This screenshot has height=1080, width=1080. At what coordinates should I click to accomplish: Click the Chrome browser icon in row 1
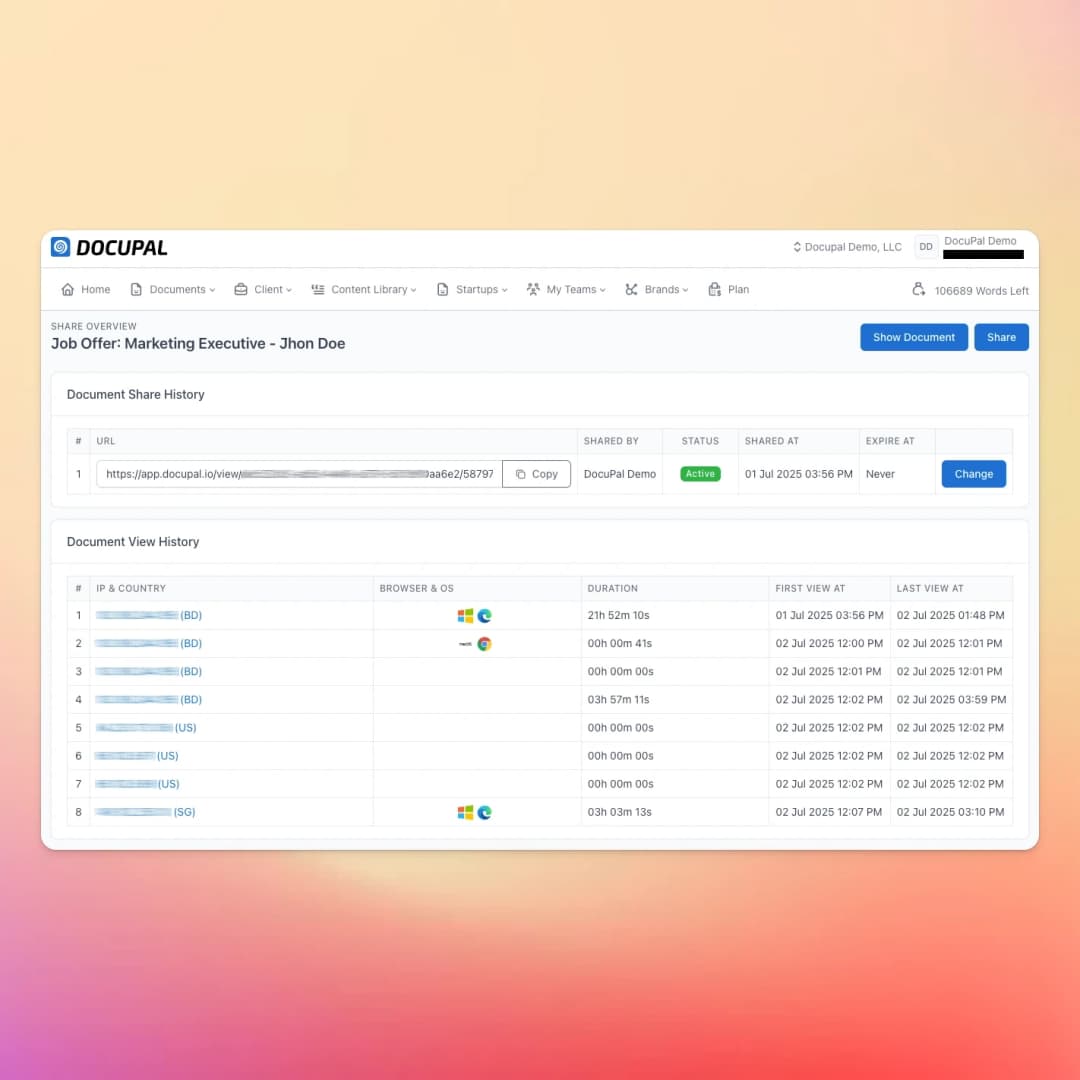pyautogui.click(x=484, y=615)
